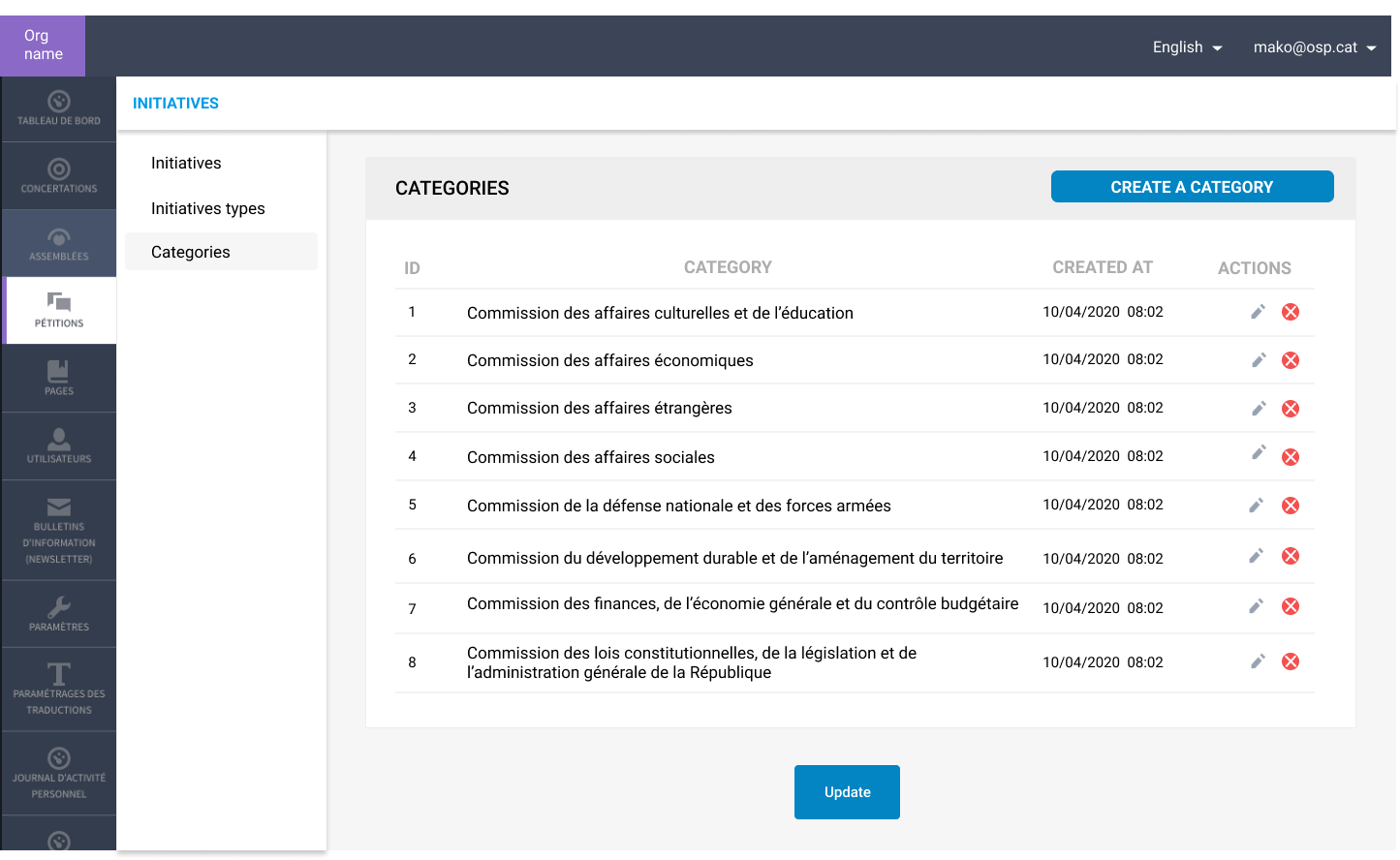Open Bulletins d'information newsletter section

(59, 530)
